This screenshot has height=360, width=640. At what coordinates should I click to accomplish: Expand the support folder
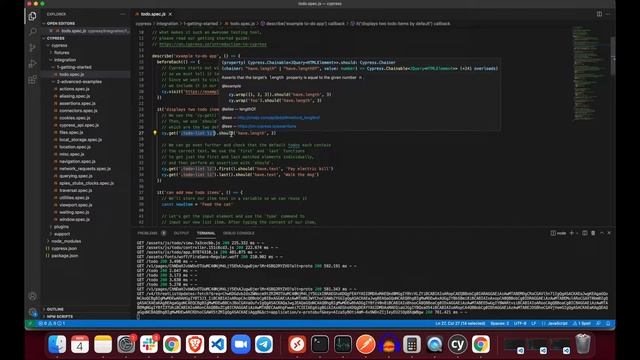[x=87, y=234]
